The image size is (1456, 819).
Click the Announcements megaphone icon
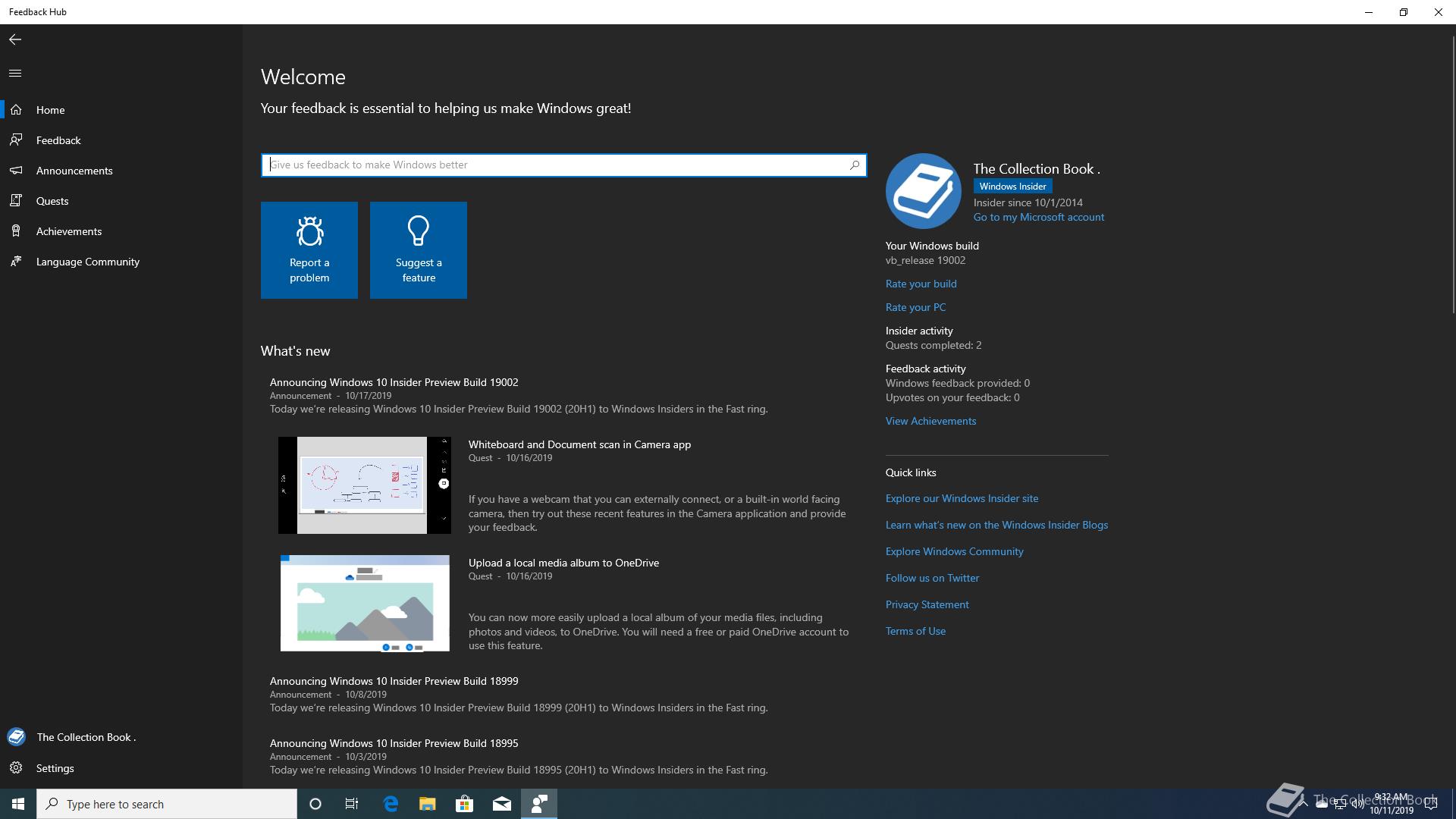[16, 171]
